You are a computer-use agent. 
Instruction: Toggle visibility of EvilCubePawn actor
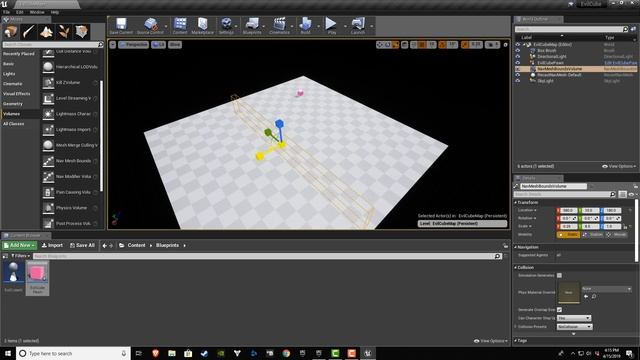click(518, 63)
